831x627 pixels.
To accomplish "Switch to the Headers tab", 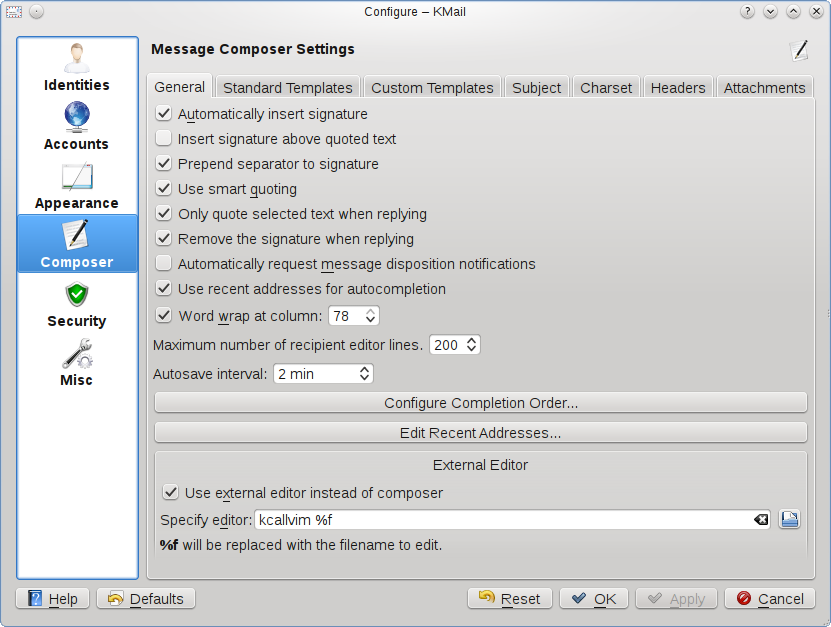I will click(x=678, y=87).
